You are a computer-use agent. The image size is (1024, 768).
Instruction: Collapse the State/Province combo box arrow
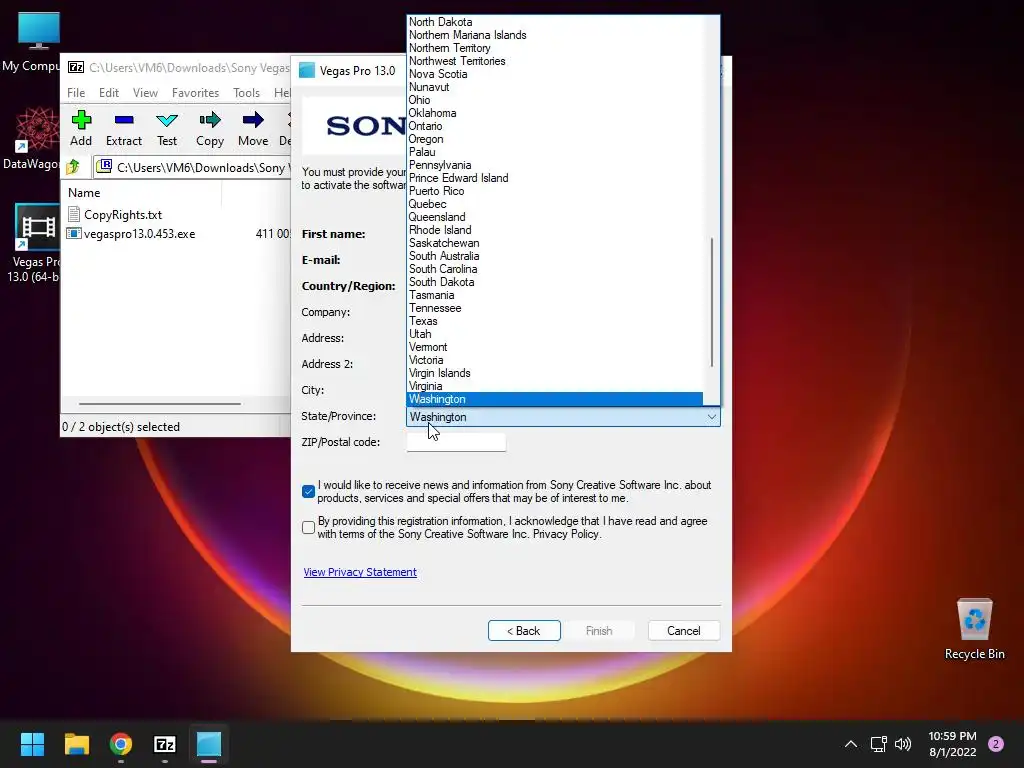click(x=711, y=417)
